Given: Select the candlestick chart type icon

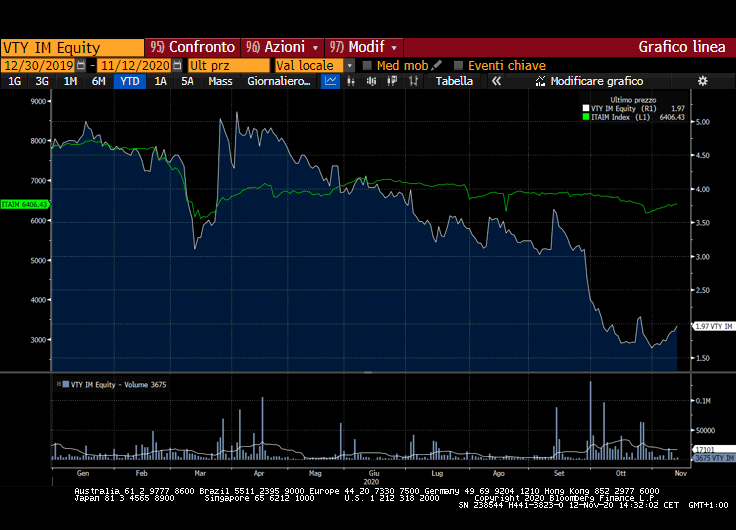Looking at the screenshot, I should point(371,81).
